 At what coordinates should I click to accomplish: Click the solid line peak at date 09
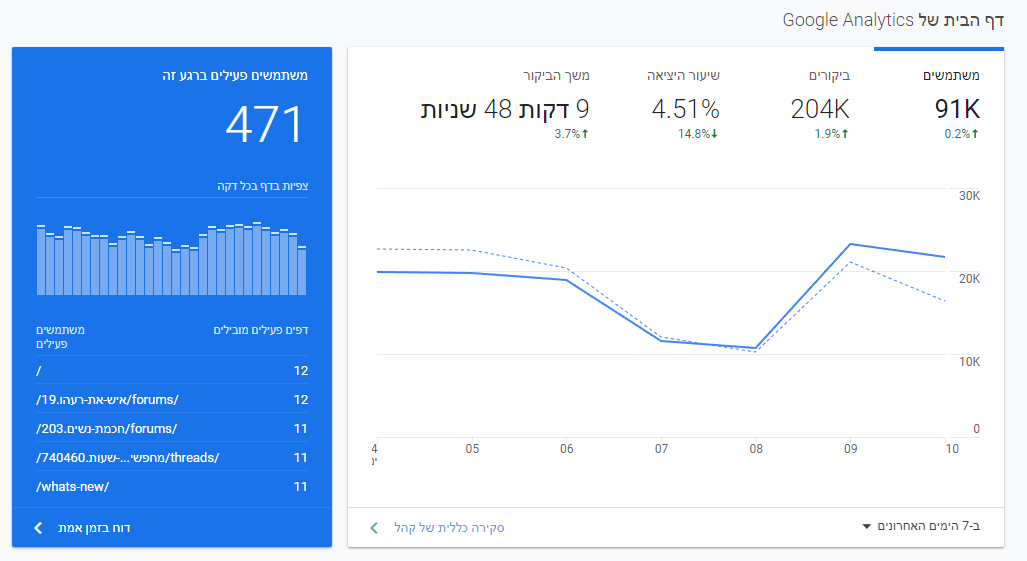850,244
